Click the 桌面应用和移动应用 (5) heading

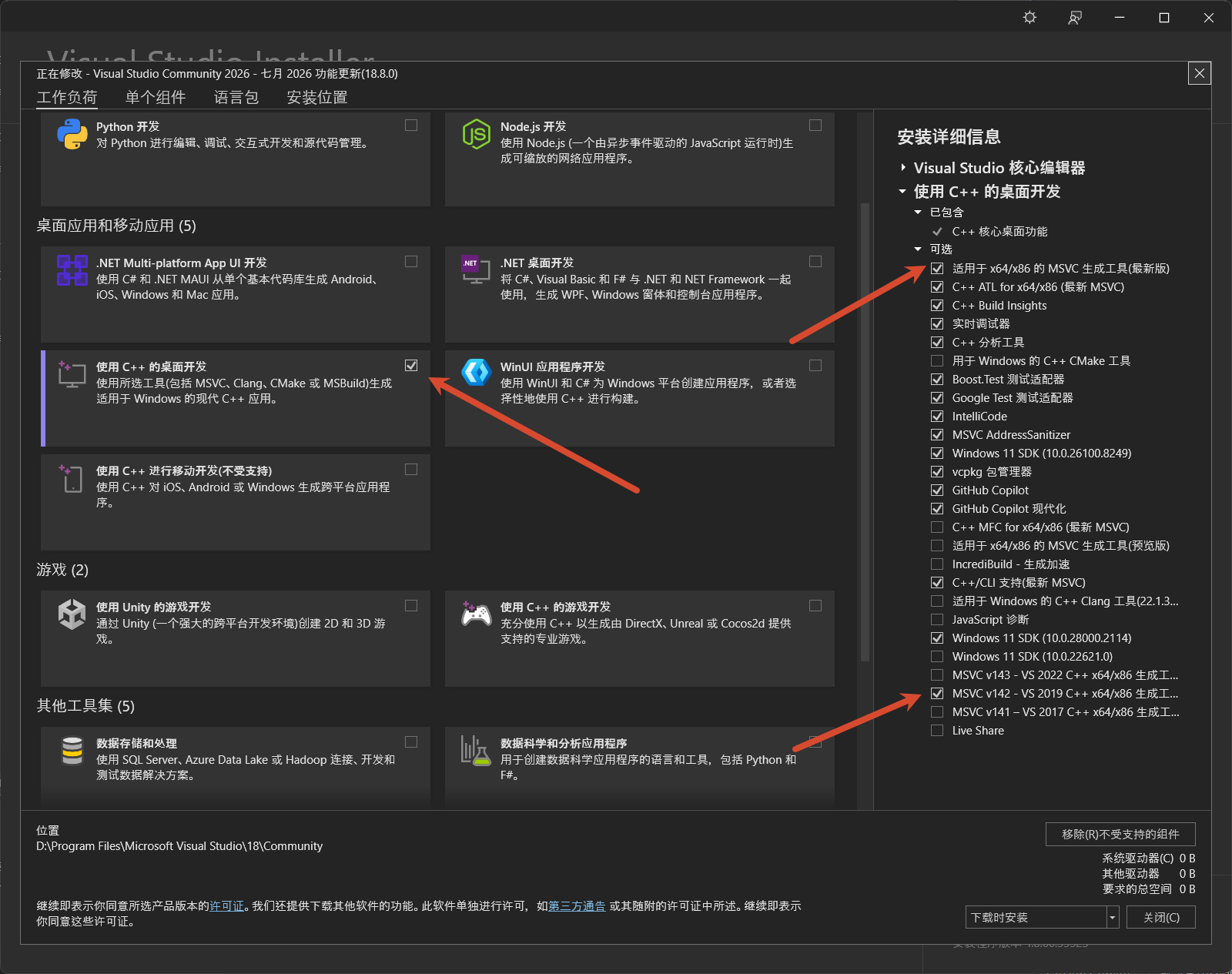pos(116,226)
